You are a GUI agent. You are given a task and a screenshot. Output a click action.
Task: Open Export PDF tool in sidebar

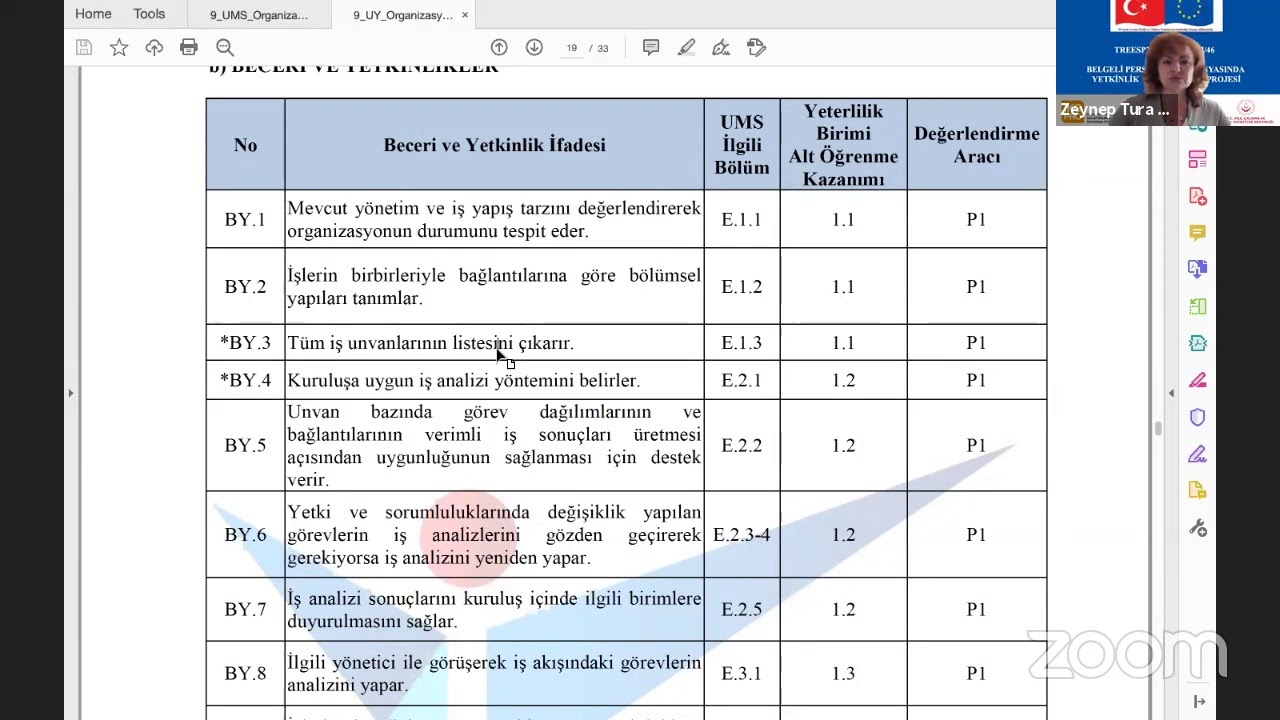pos(1197,269)
